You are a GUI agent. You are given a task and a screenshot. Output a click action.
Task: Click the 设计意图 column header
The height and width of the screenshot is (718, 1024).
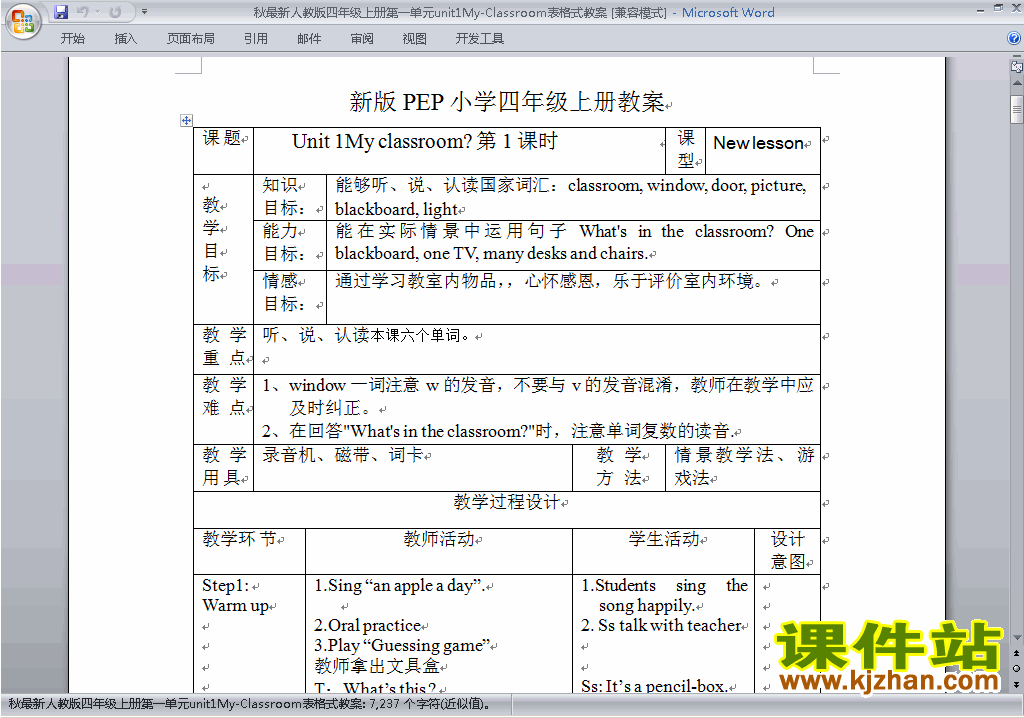point(788,550)
